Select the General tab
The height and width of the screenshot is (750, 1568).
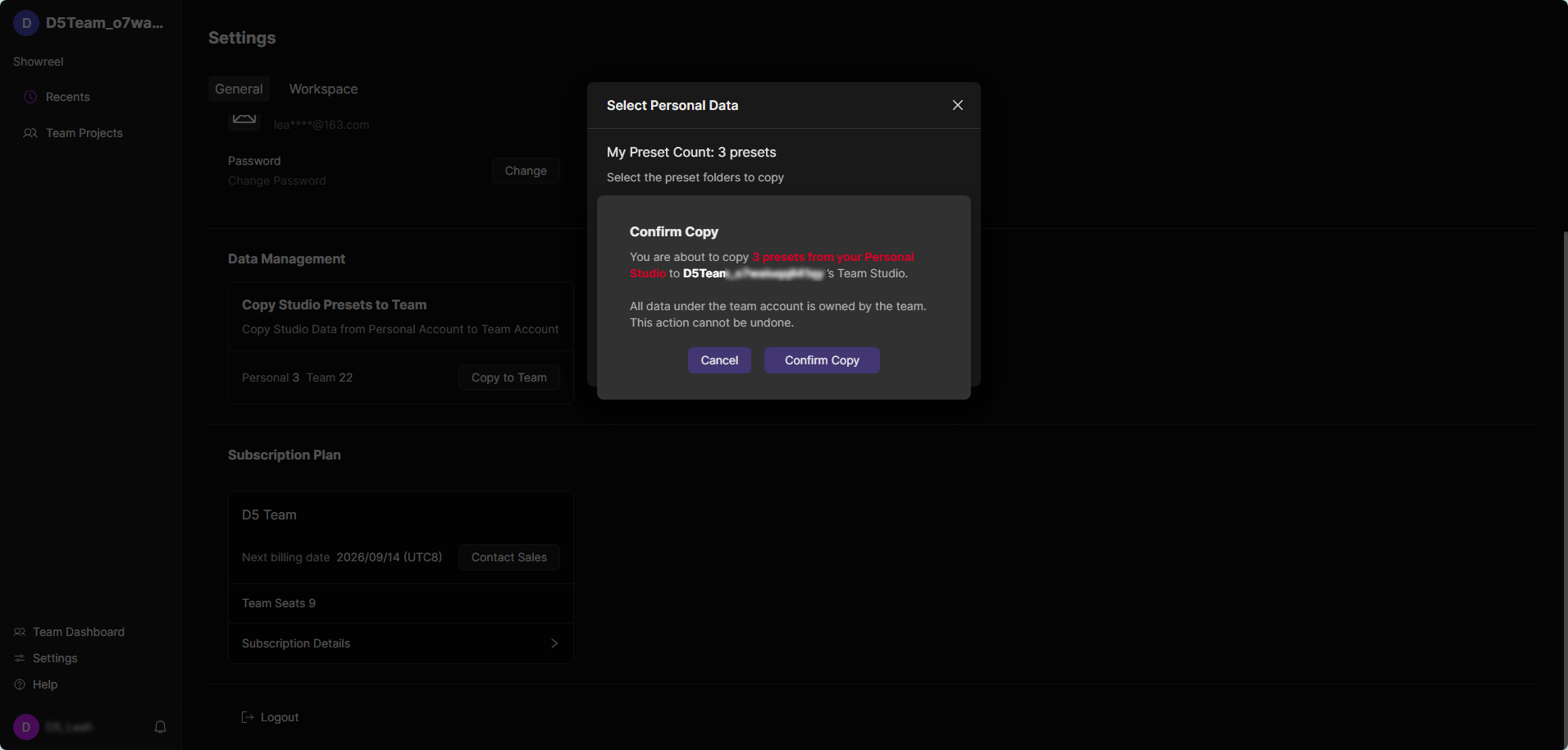[x=239, y=89]
